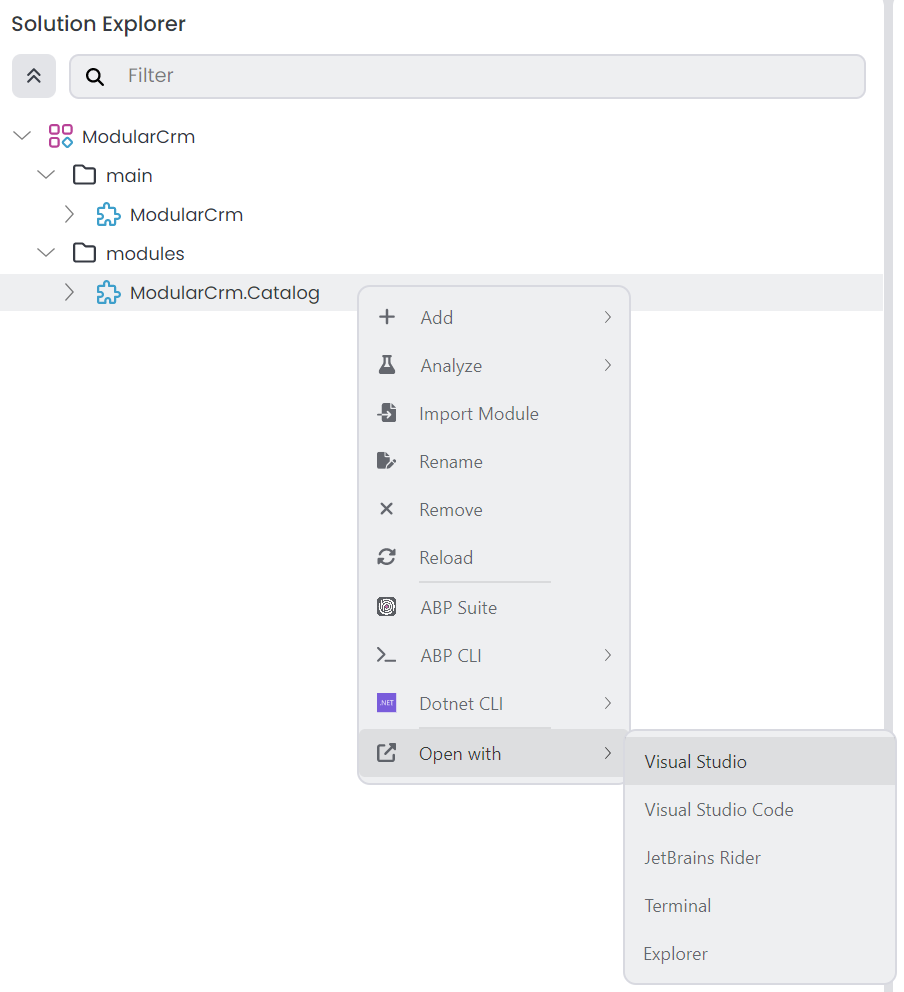The width and height of the screenshot is (904, 992).
Task: Click the puzzle icon beside ModularCrm.Catalog
Action: coord(108,293)
